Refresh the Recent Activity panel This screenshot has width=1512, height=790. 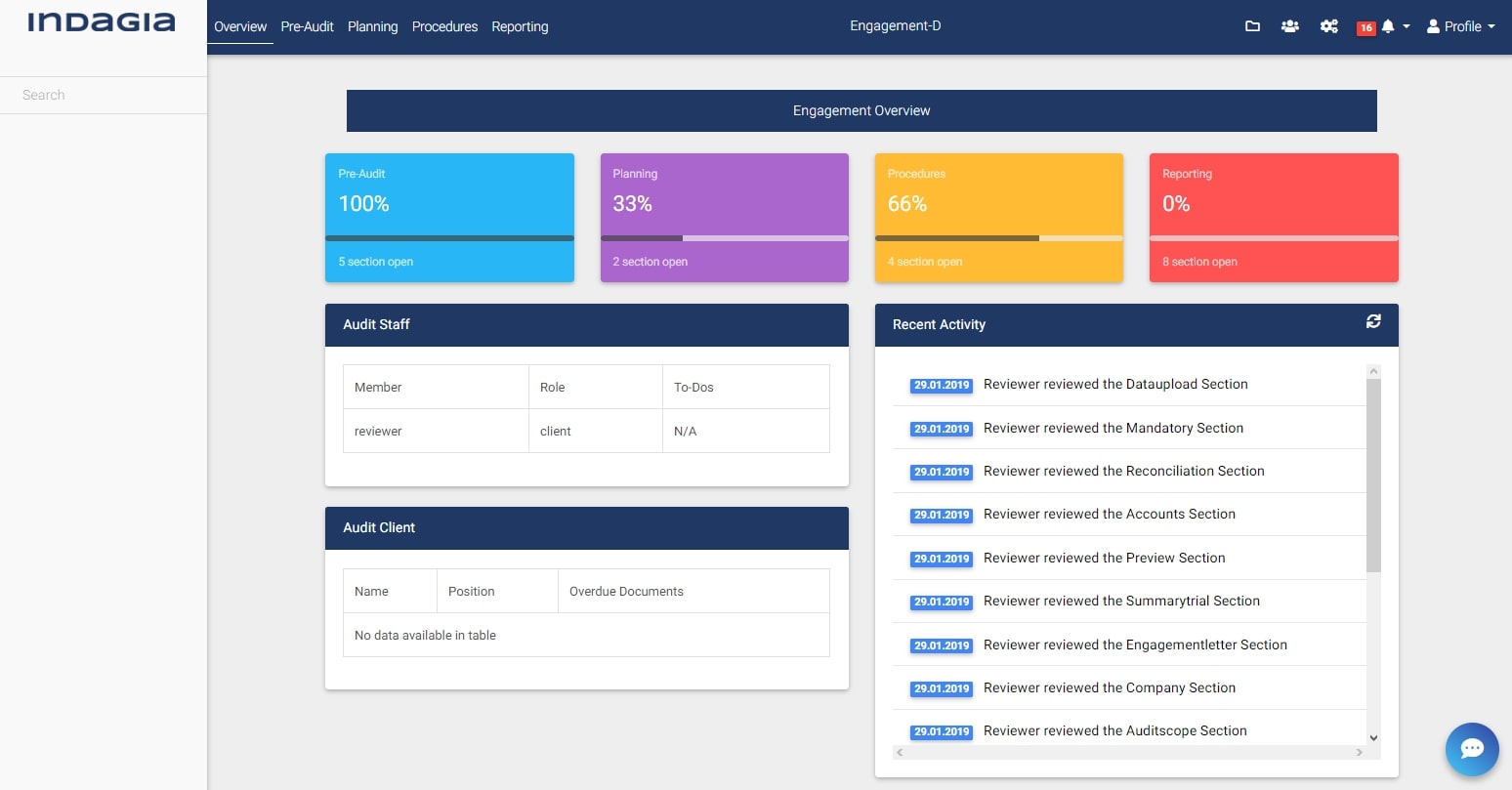tap(1373, 321)
